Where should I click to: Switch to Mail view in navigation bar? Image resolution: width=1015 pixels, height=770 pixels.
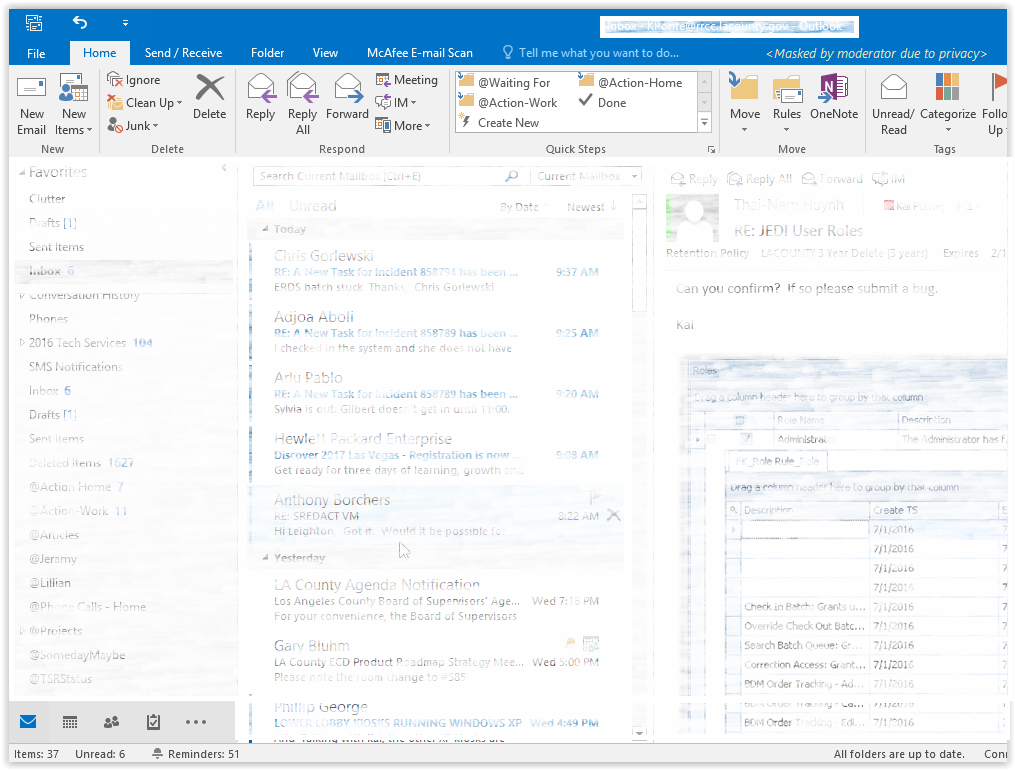[x=28, y=721]
